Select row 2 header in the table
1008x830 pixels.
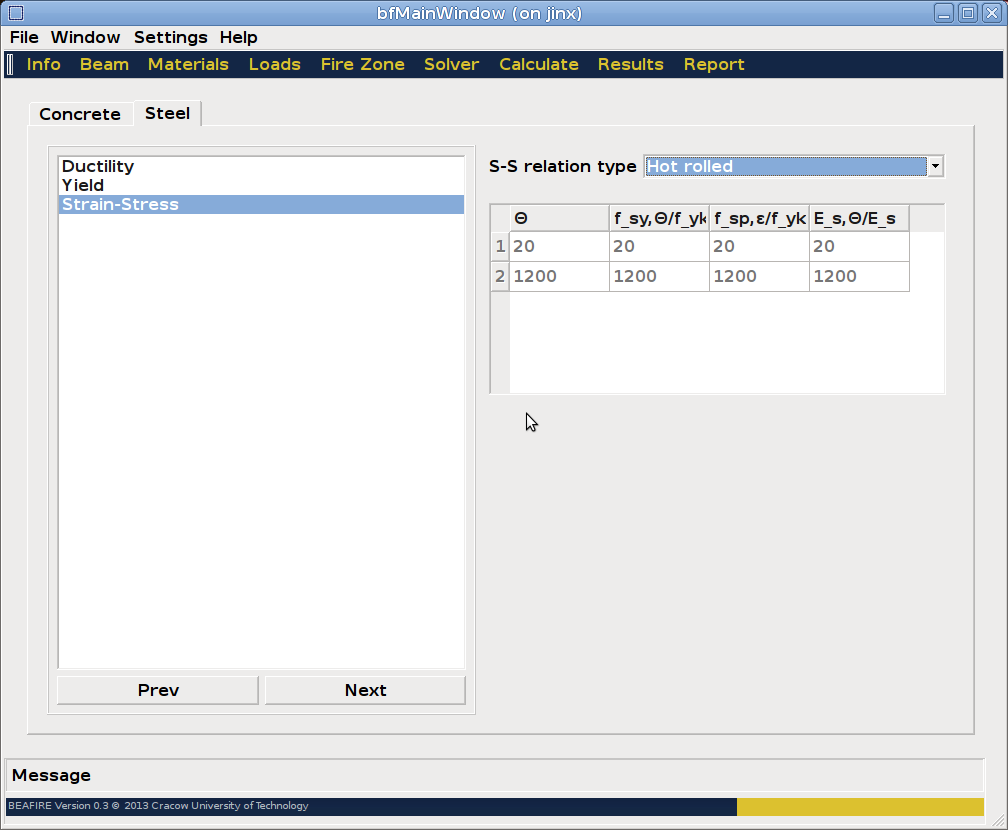pyautogui.click(x=500, y=277)
